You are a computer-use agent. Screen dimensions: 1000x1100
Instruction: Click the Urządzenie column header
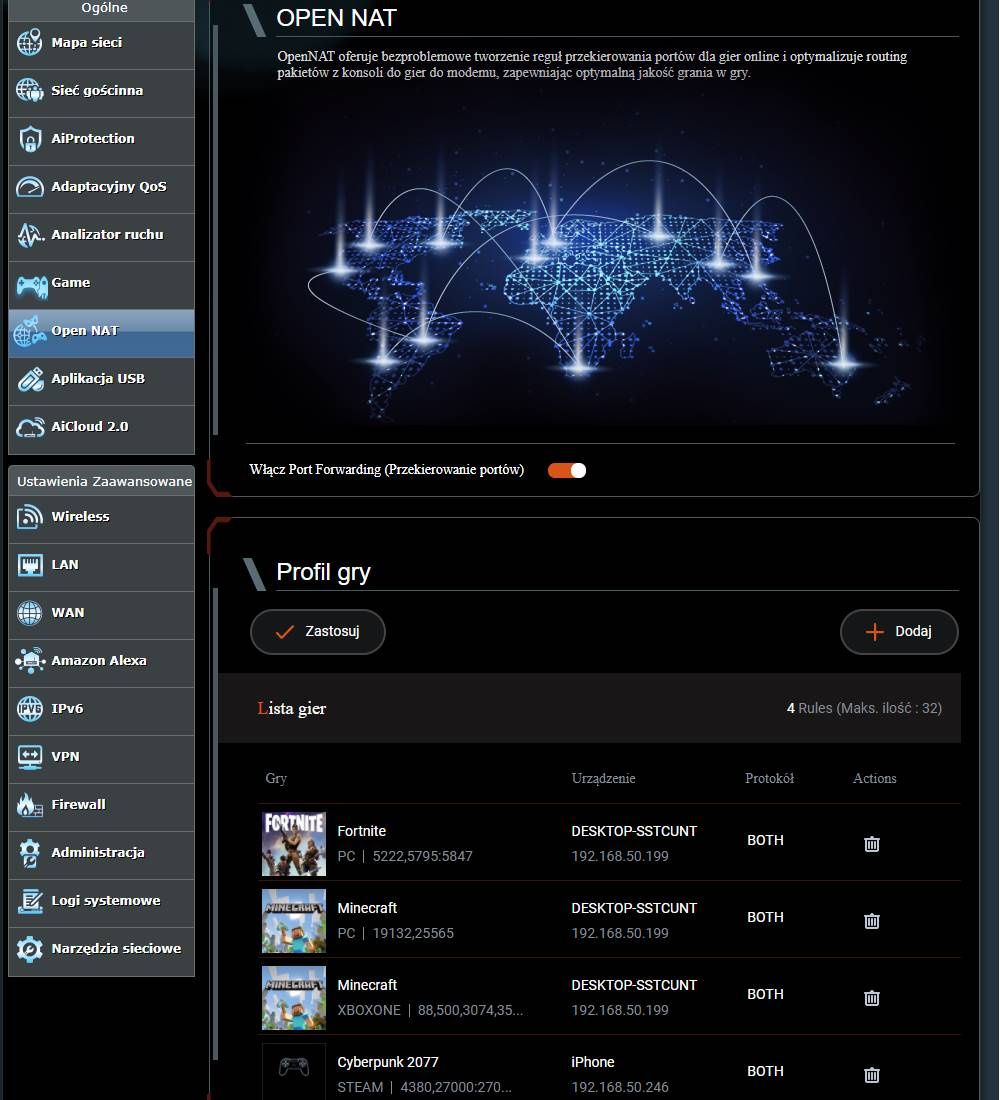tap(604, 779)
